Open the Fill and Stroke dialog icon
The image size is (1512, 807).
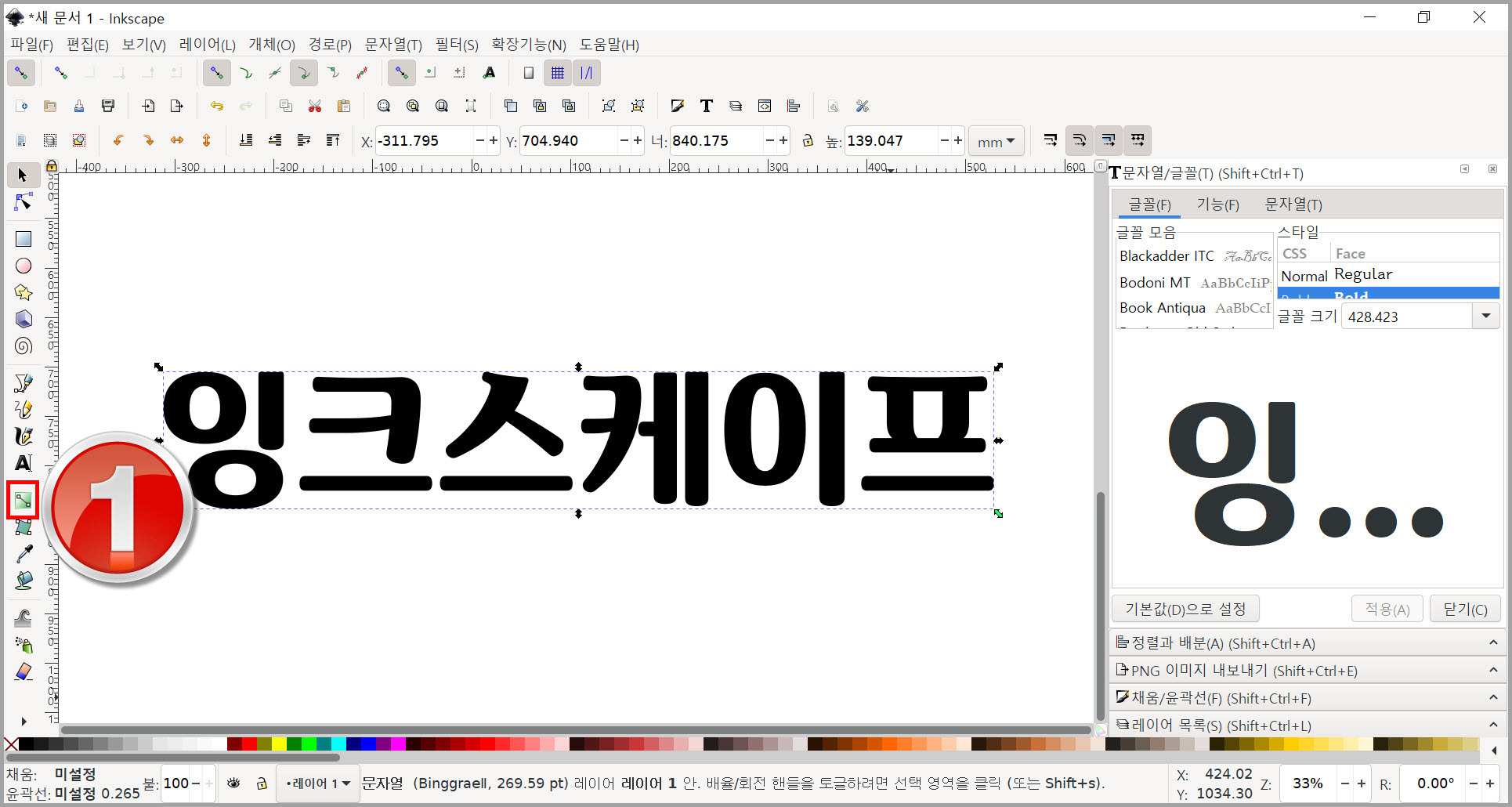coord(677,106)
